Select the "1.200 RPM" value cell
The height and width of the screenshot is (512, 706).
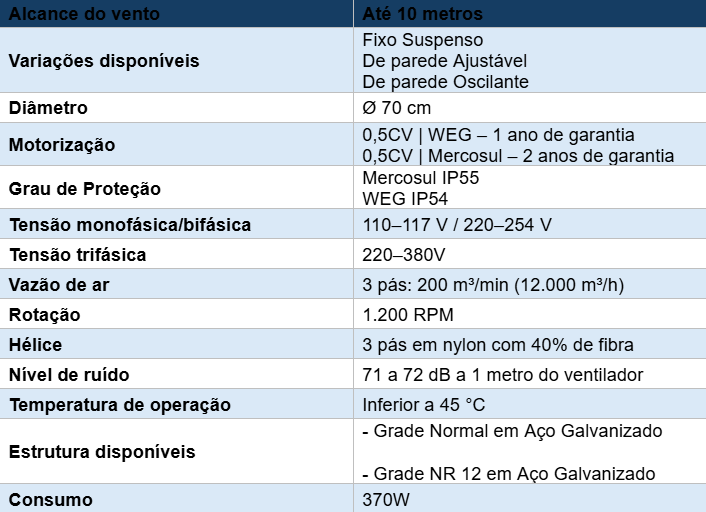point(408,315)
